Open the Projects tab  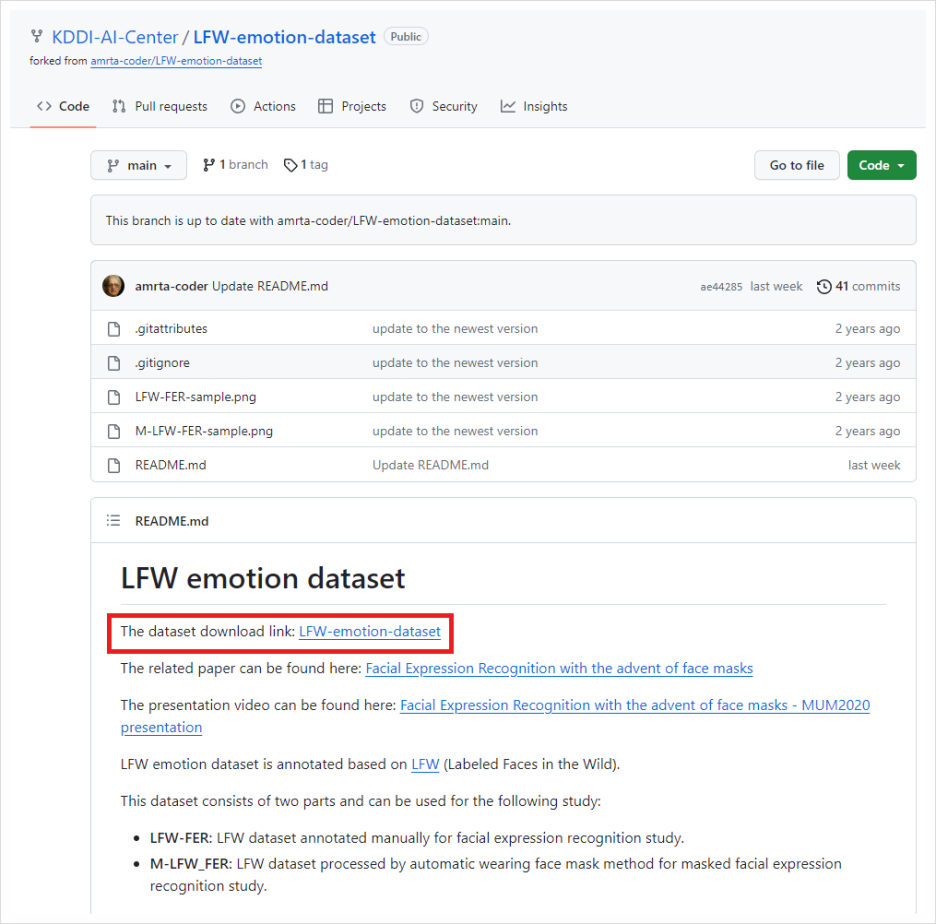coord(352,106)
